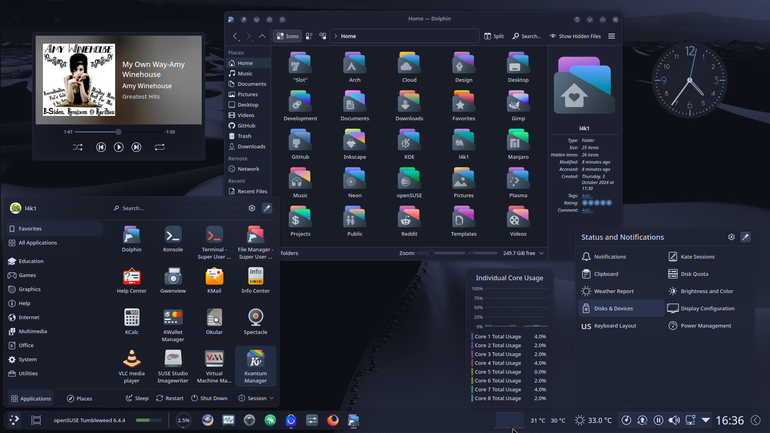Click Add link next to Tags
Screen dimensions: 770x433
[x=586, y=196]
